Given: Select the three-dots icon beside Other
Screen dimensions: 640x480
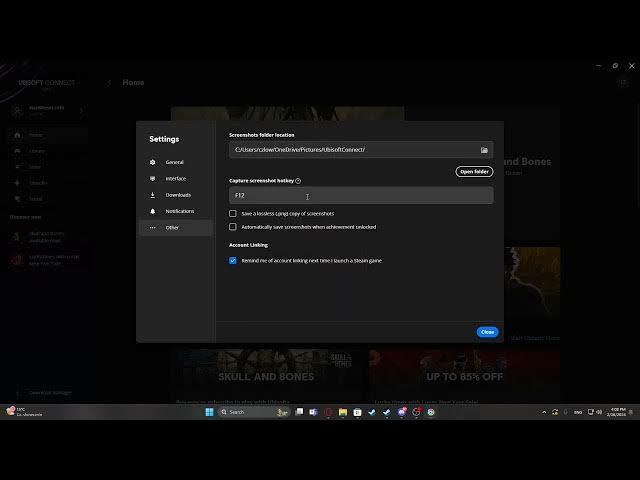Looking at the screenshot, I should [153, 228].
